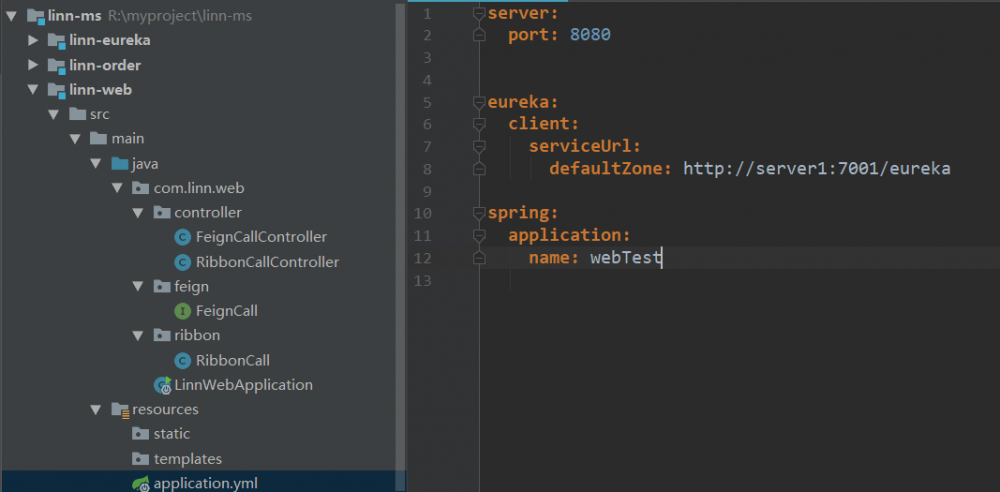Fold the eureka block in editor gutter

tap(479, 102)
